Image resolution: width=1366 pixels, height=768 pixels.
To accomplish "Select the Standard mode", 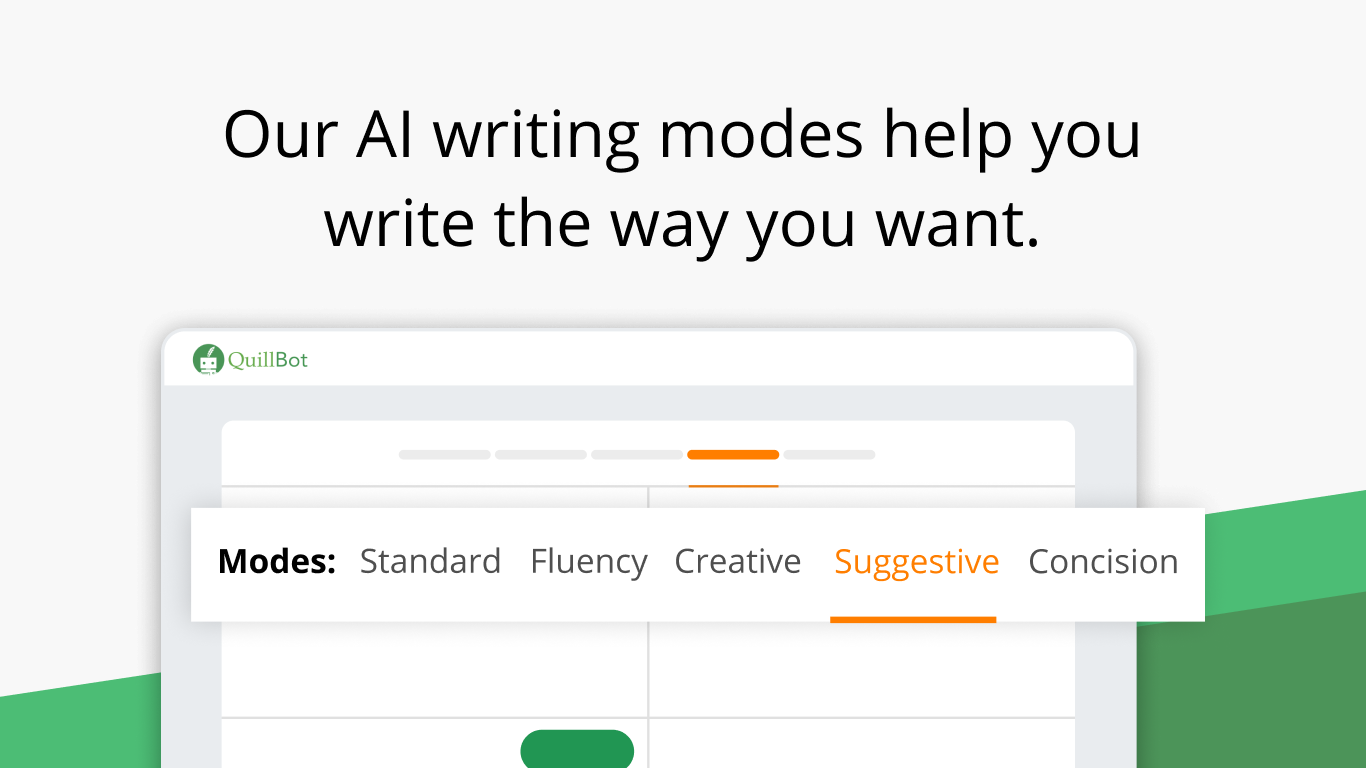I will click(430, 562).
